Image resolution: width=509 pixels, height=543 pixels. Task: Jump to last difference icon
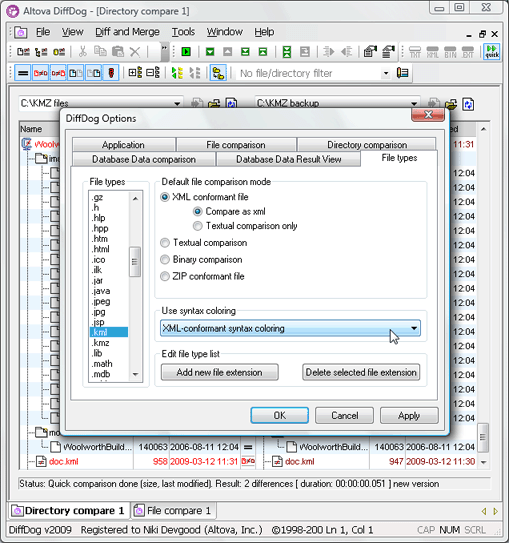coord(245,52)
